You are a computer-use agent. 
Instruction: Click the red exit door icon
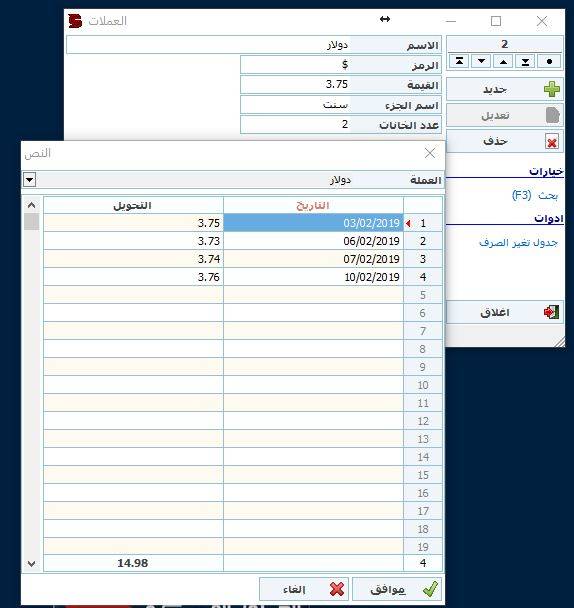[551, 312]
